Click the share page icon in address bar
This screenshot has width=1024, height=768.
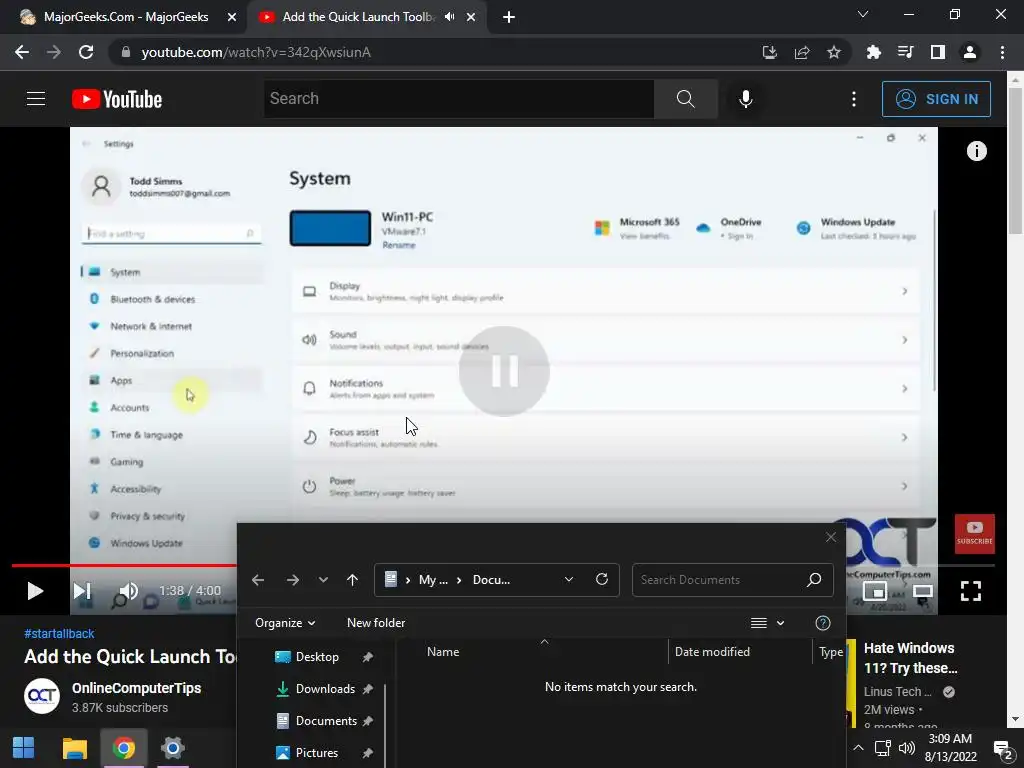802,52
